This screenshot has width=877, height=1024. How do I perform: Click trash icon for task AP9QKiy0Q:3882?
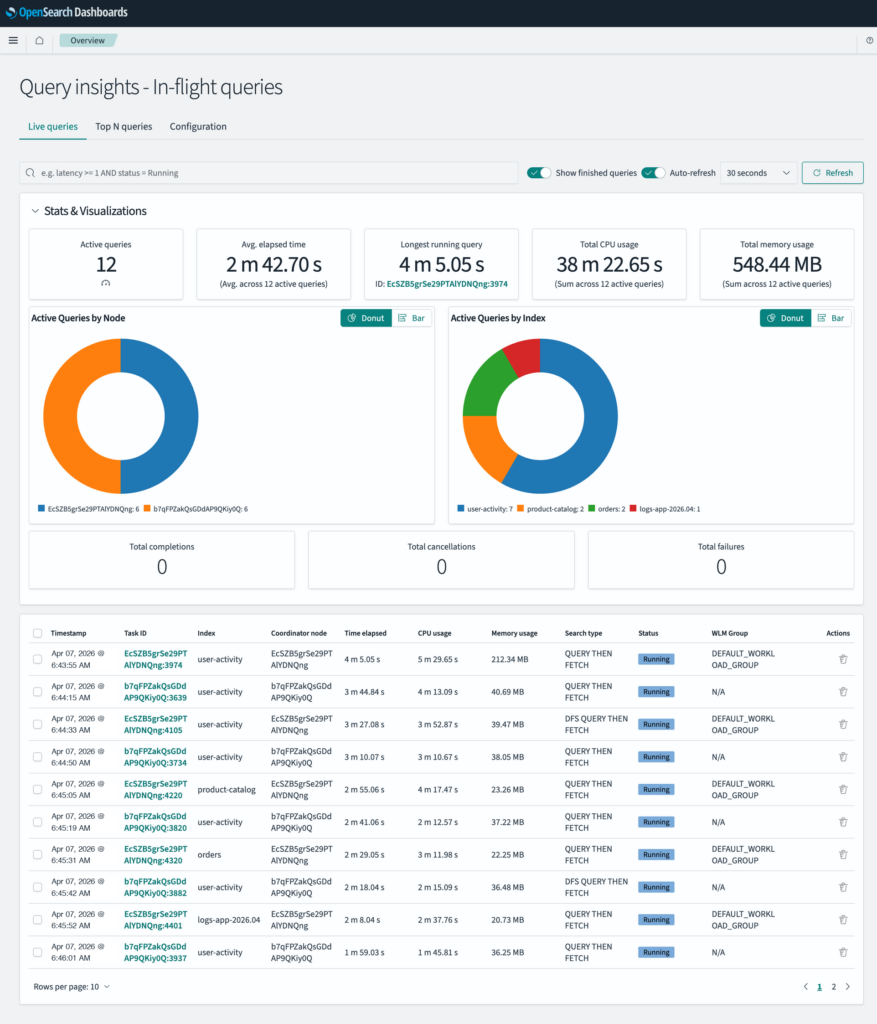tap(843, 888)
